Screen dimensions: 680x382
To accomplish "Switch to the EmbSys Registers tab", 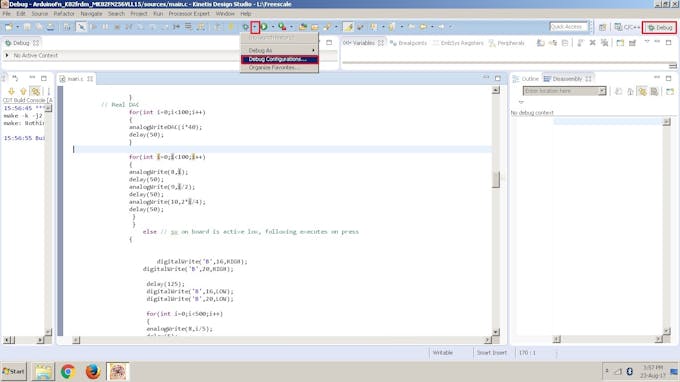I will [458, 43].
